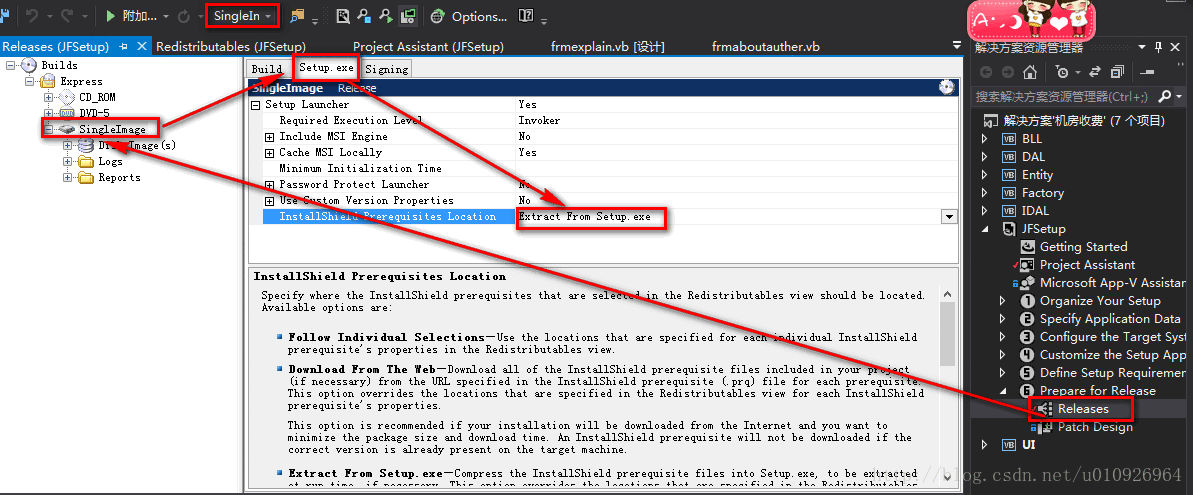The width and height of the screenshot is (1193, 495).
Task: Expand the BLL project node
Action: pos(985,139)
